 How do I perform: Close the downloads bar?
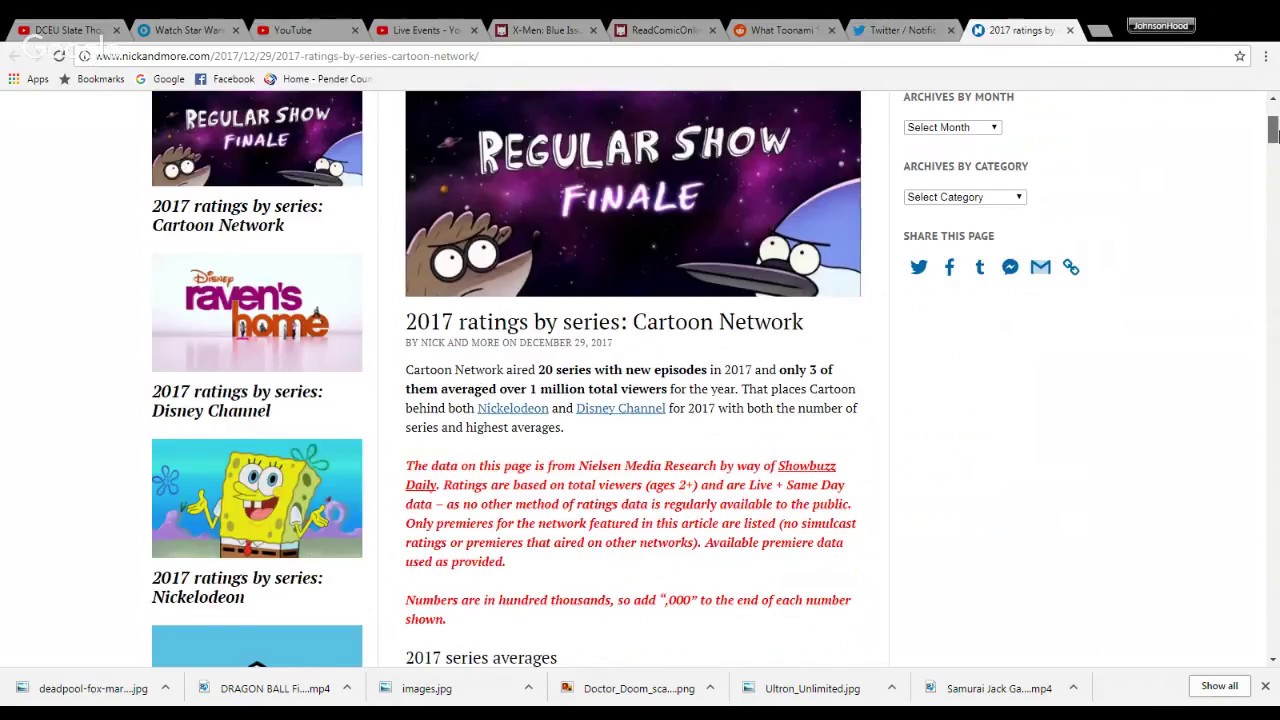(x=1265, y=686)
